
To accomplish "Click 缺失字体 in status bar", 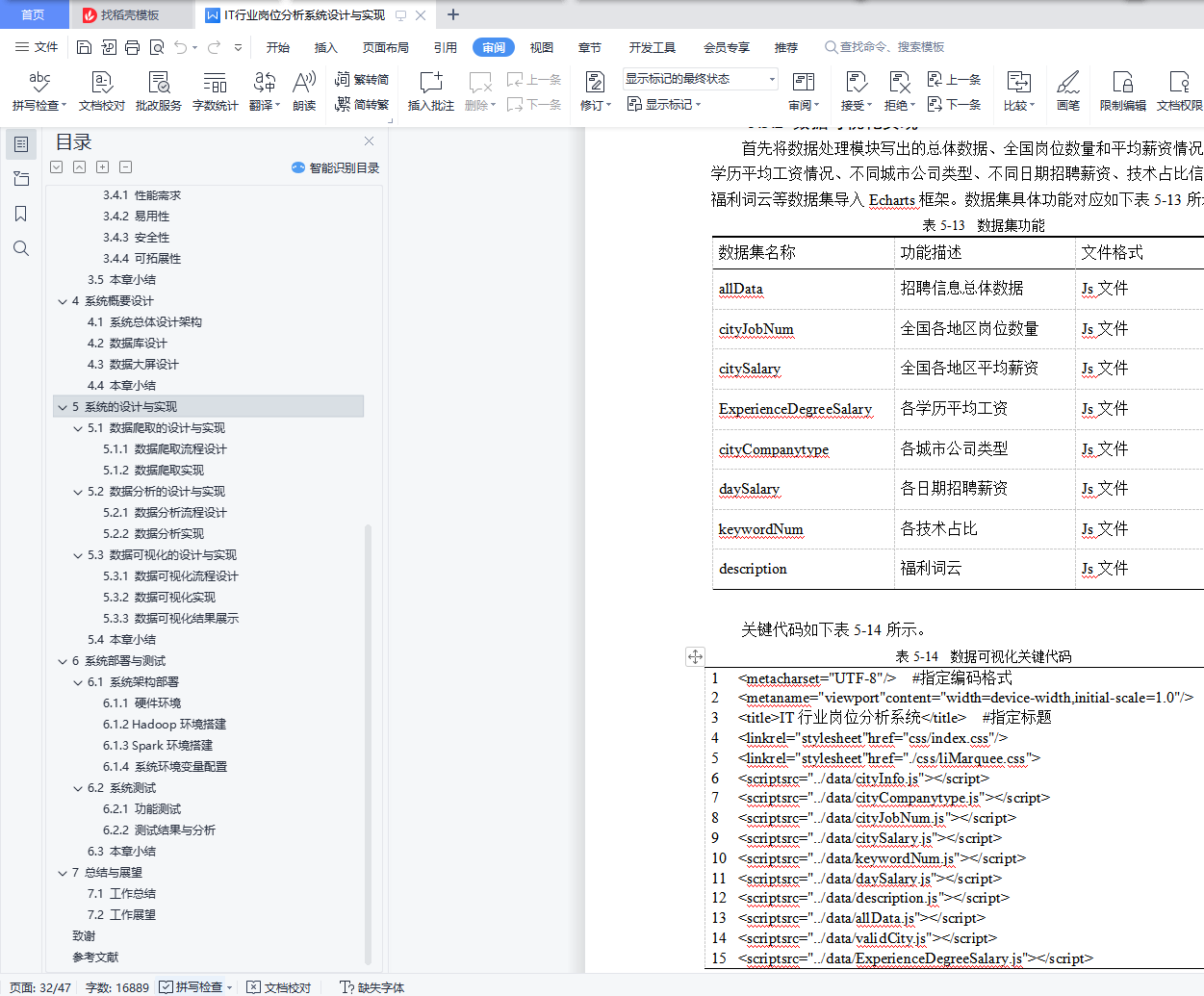I will pyautogui.click(x=372, y=987).
